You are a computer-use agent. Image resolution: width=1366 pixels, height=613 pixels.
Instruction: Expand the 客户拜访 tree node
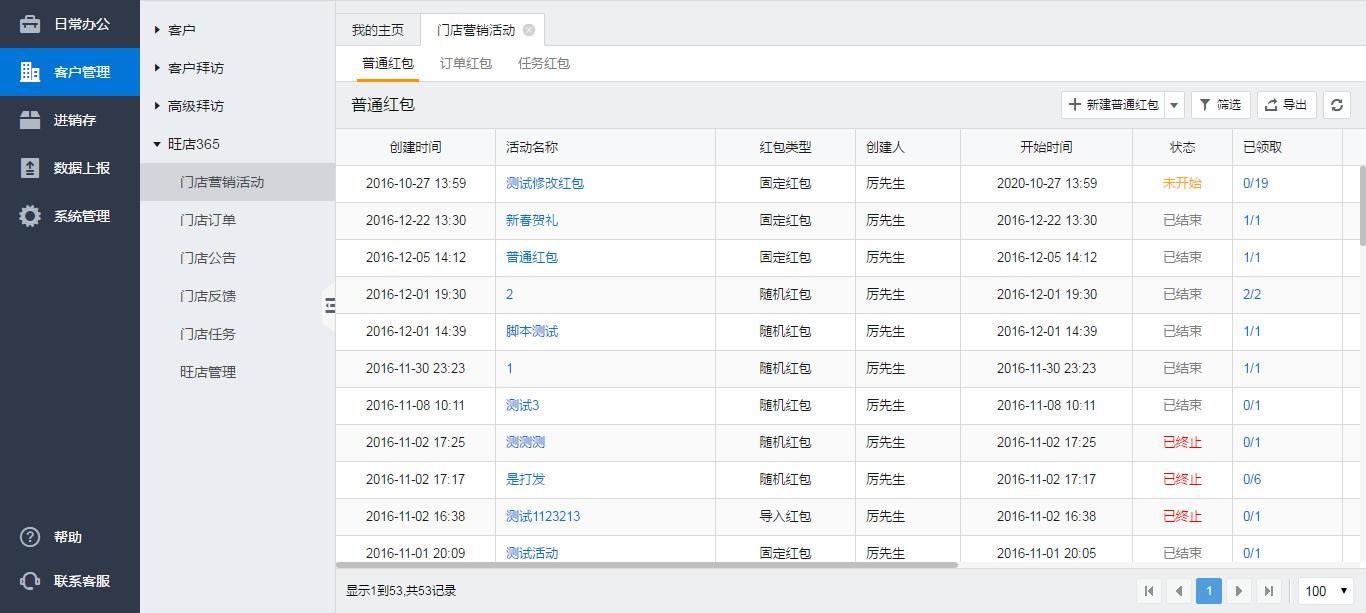[158, 68]
